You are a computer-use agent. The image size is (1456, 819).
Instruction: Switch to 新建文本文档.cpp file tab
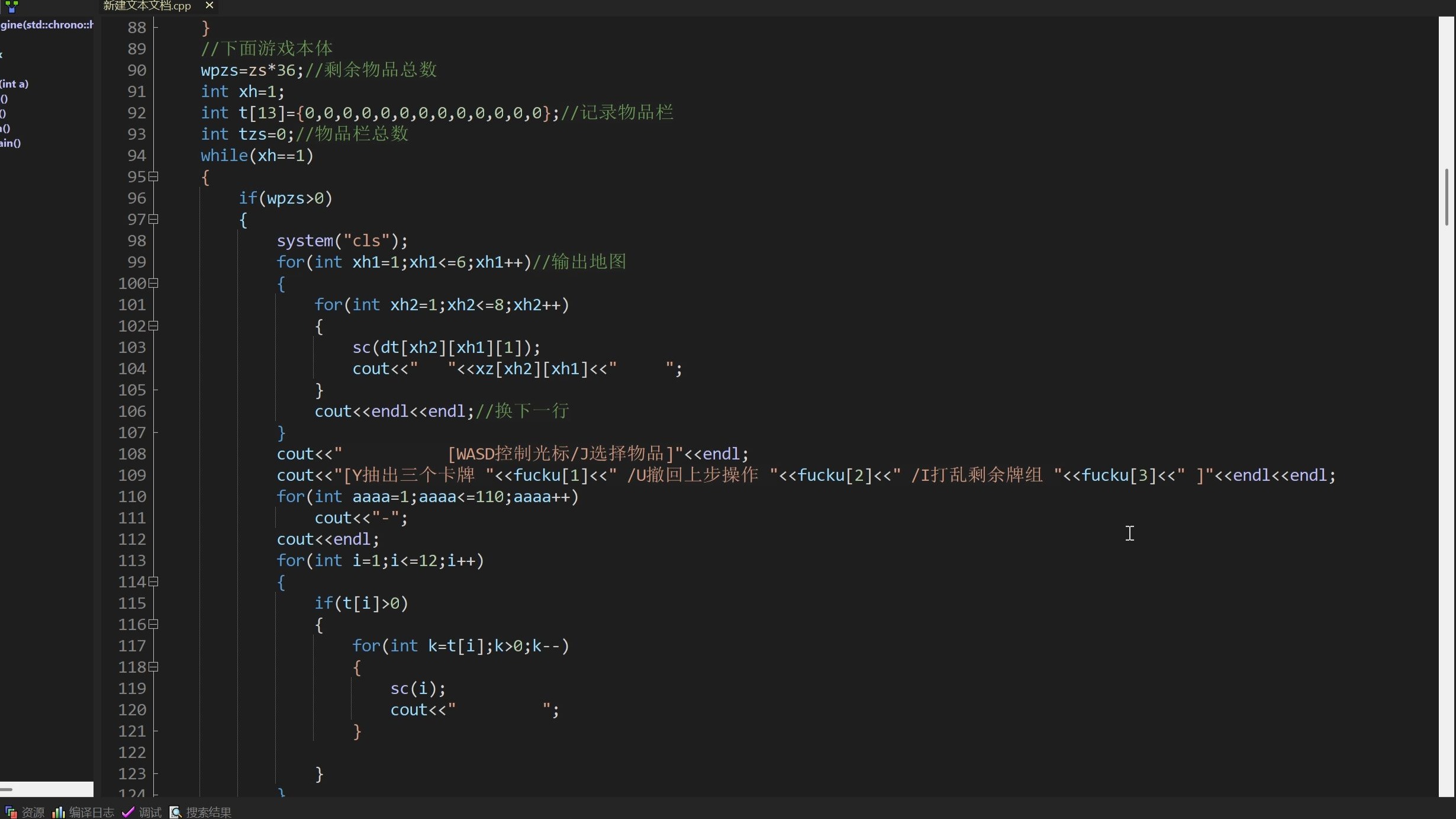coord(147,6)
